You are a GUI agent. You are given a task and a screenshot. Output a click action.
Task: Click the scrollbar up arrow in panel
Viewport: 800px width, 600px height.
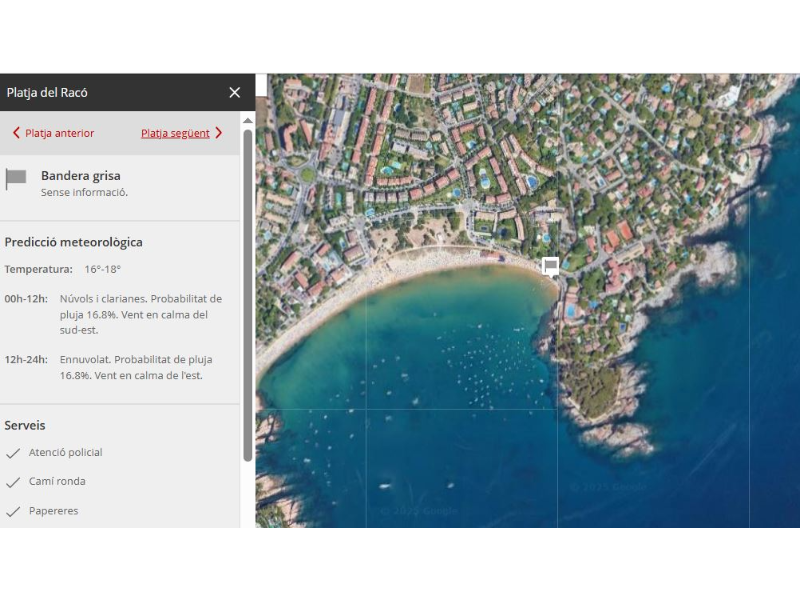pyautogui.click(x=248, y=119)
